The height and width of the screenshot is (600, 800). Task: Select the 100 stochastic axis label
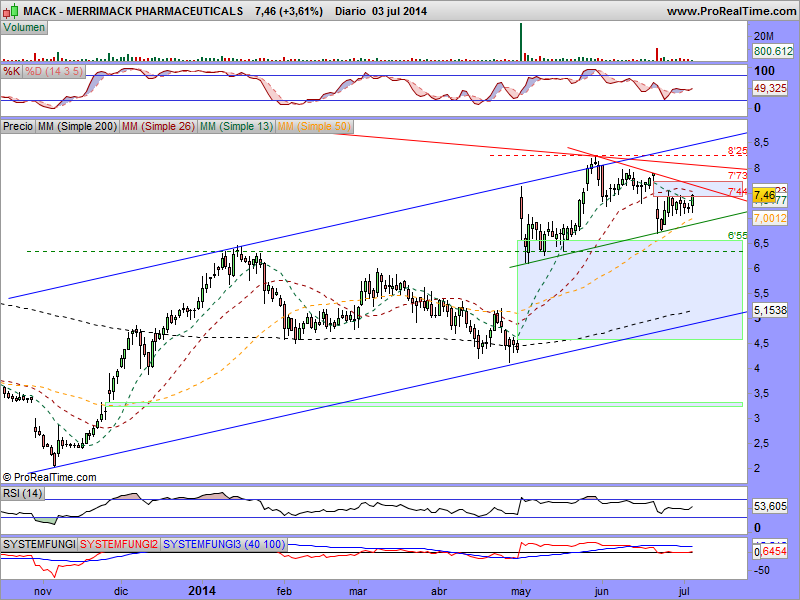tap(764, 71)
